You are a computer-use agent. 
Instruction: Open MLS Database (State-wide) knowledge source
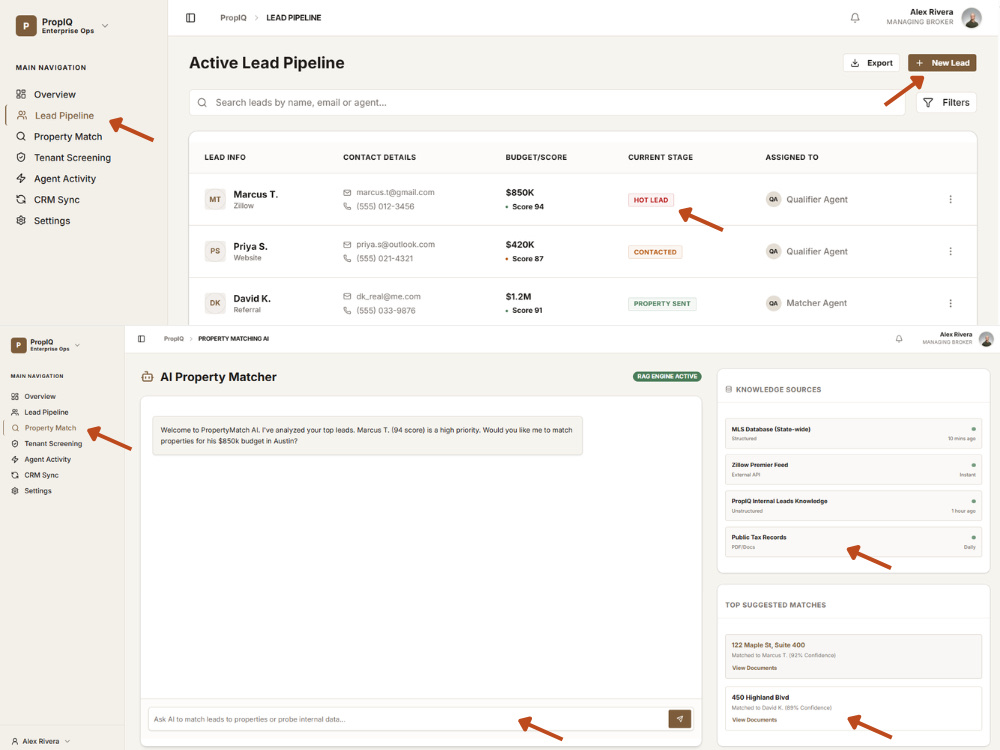pyautogui.click(x=853, y=434)
